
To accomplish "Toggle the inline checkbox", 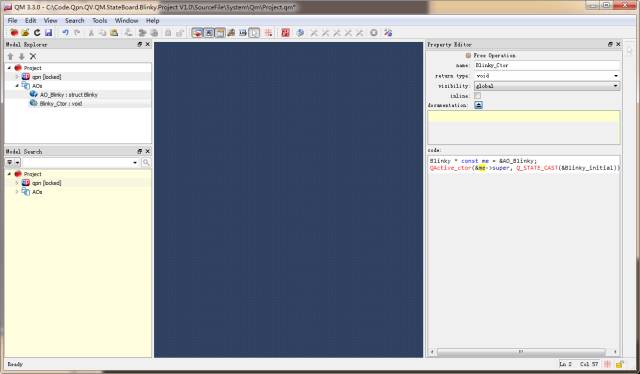I will click(x=478, y=96).
